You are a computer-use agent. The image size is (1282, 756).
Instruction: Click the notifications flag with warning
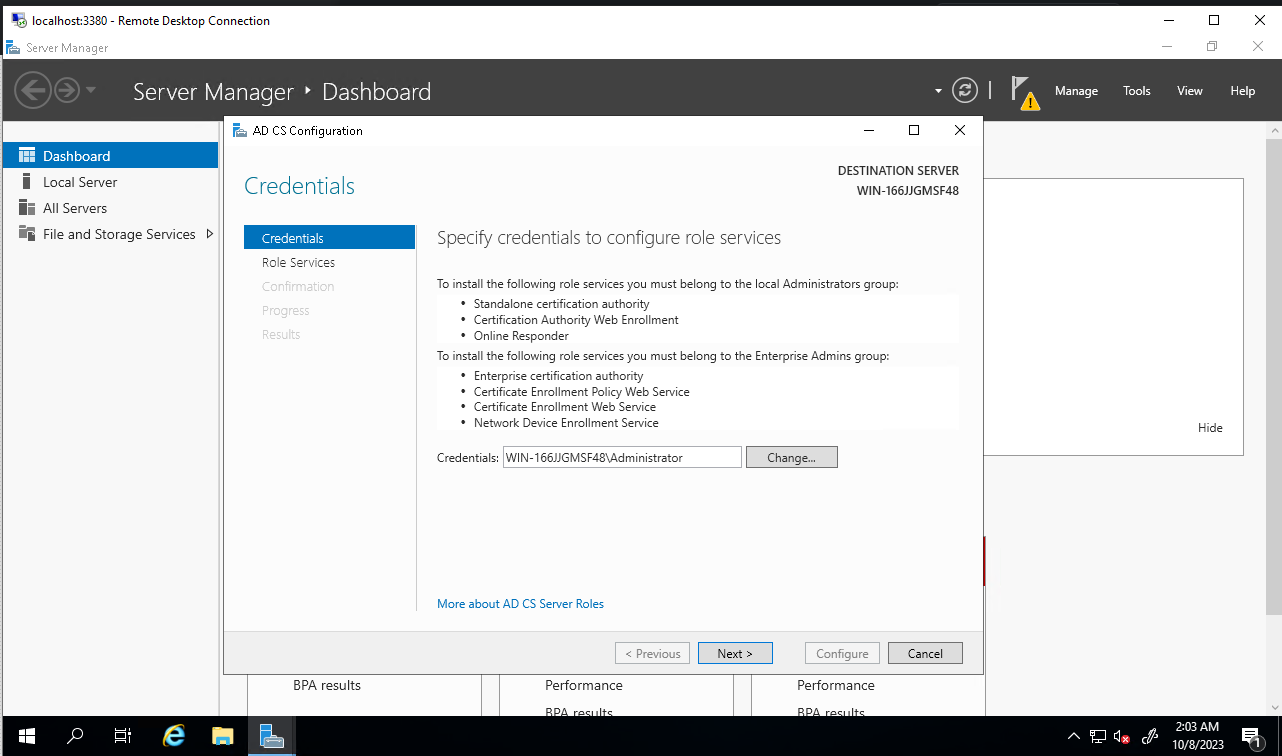click(1024, 91)
